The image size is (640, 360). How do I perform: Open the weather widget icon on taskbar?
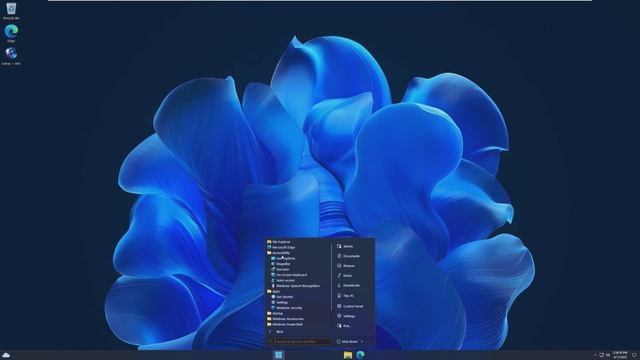[x=6, y=356]
